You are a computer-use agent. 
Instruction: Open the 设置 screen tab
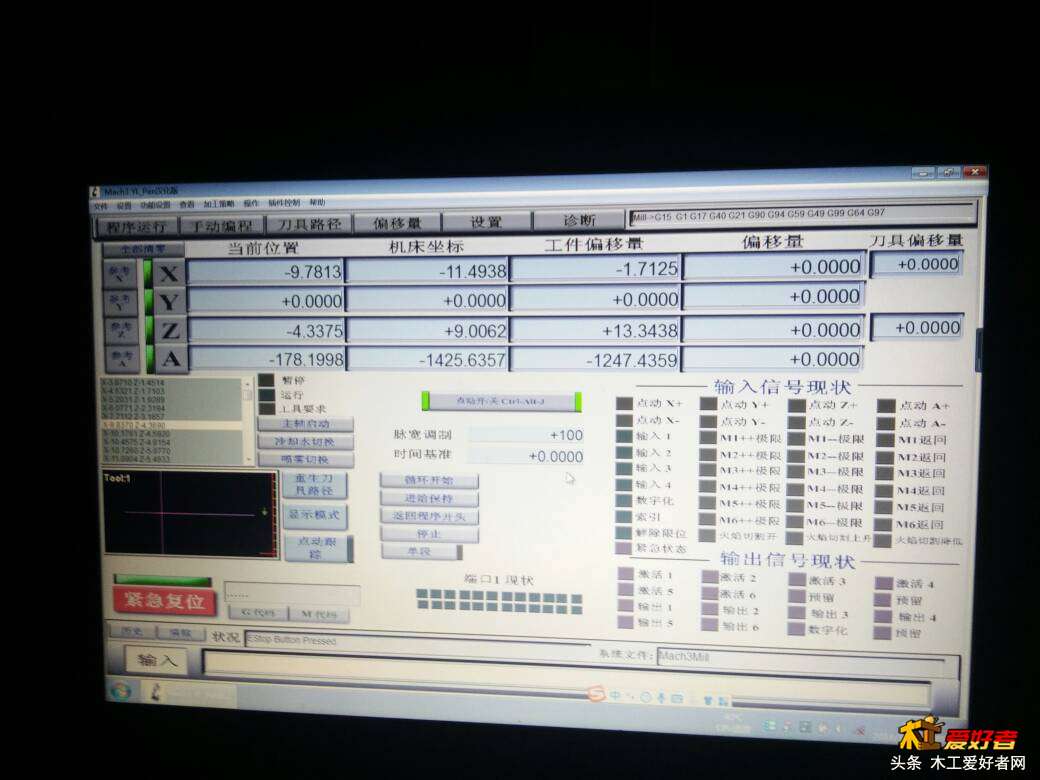click(486, 222)
